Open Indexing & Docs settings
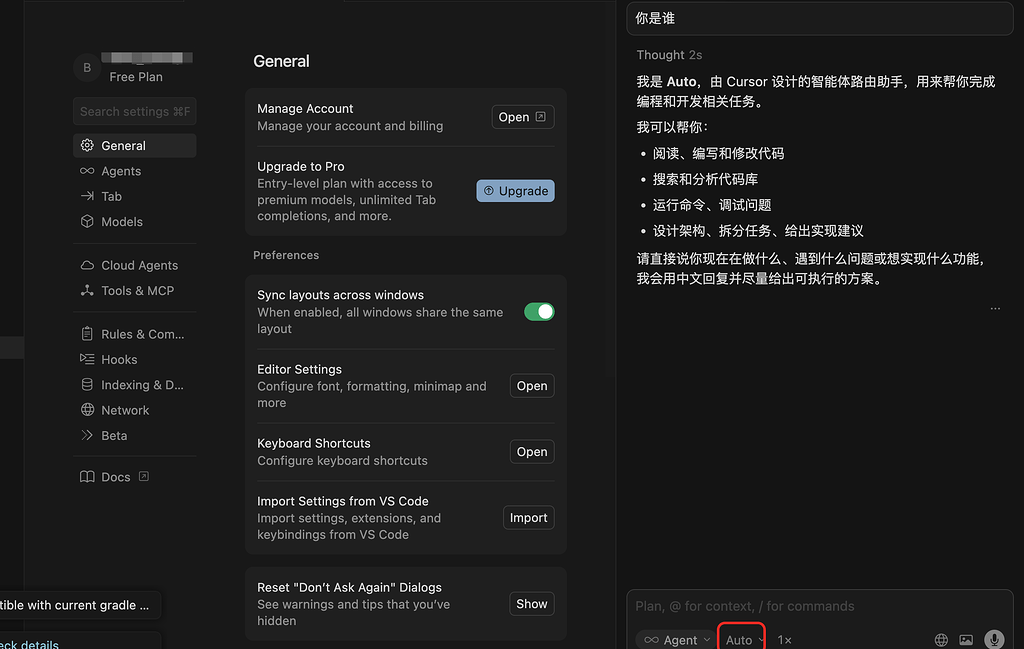This screenshot has height=649, width=1024. [135, 385]
